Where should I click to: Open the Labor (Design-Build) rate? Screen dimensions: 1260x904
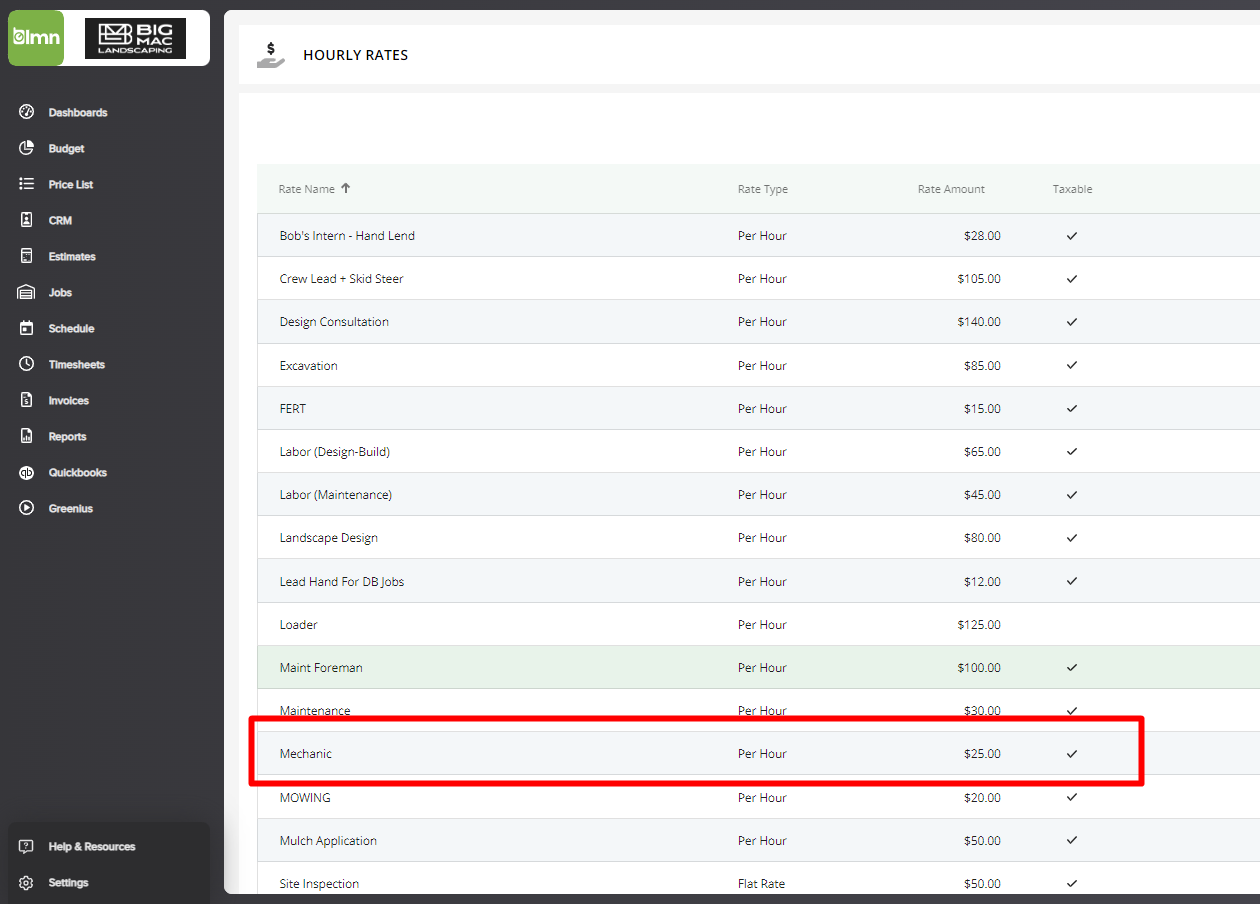click(335, 452)
